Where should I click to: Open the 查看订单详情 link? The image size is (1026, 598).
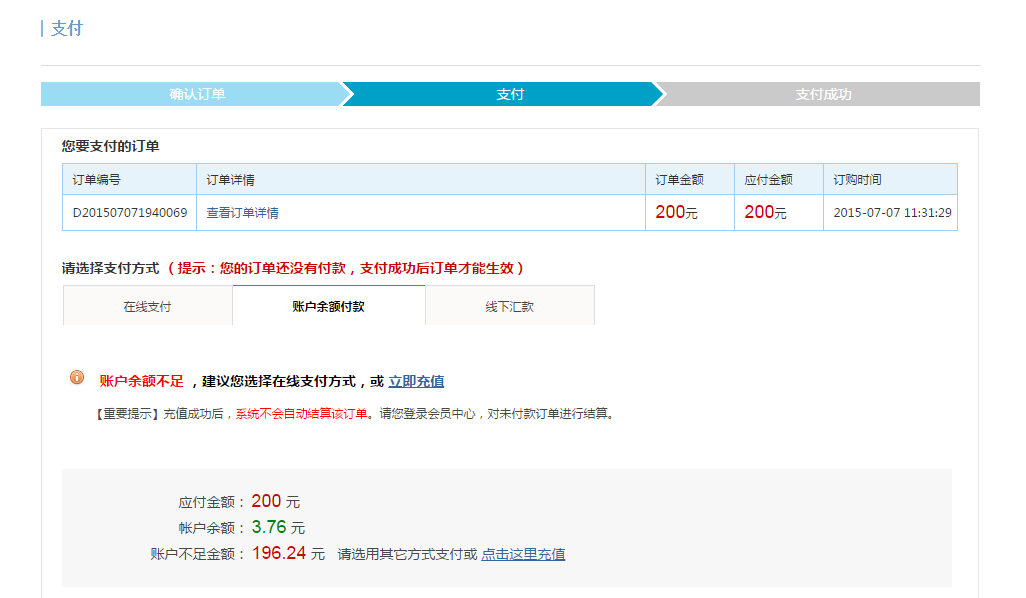242,213
